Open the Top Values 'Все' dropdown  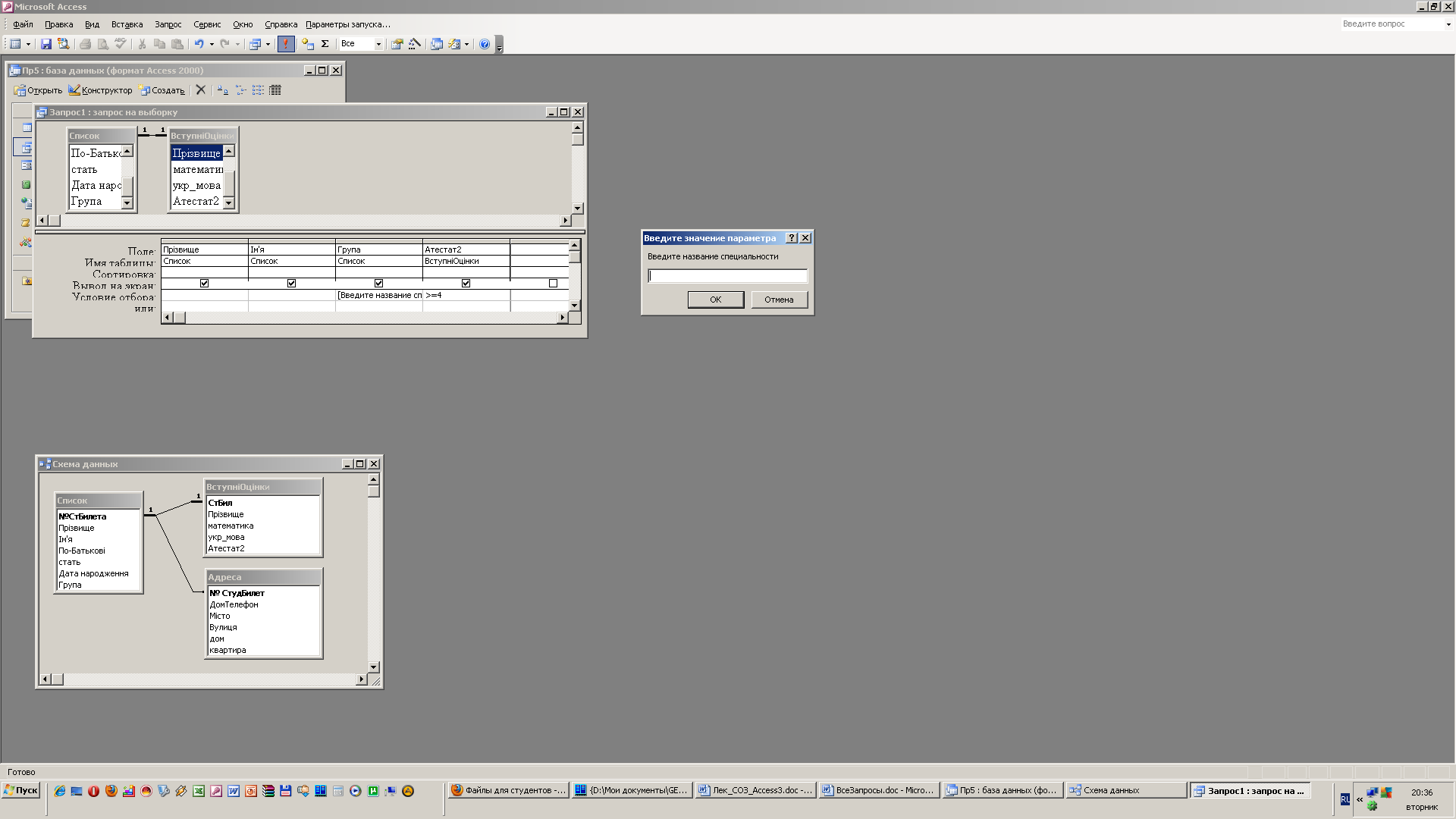378,44
